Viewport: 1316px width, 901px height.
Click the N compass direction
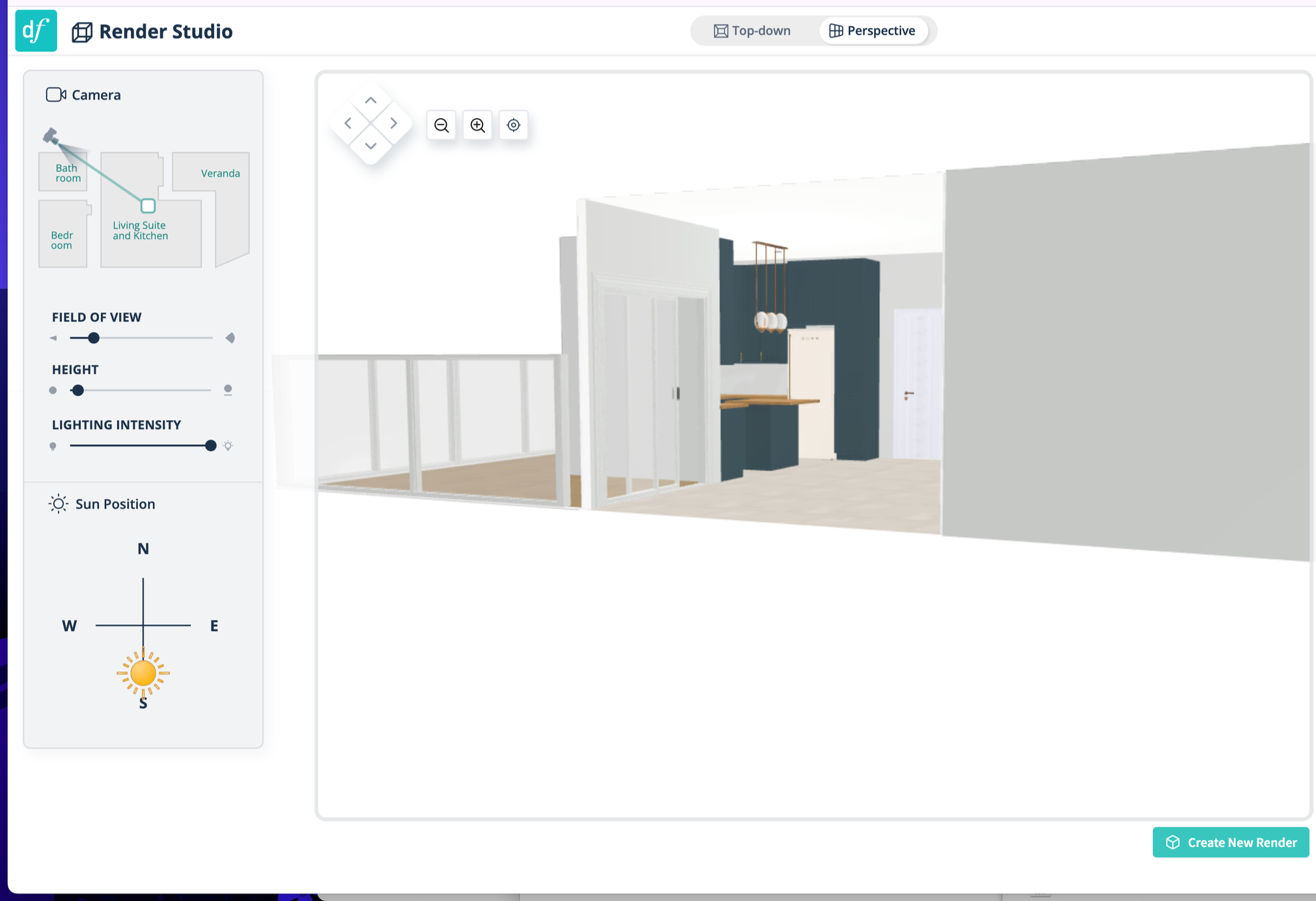click(143, 549)
